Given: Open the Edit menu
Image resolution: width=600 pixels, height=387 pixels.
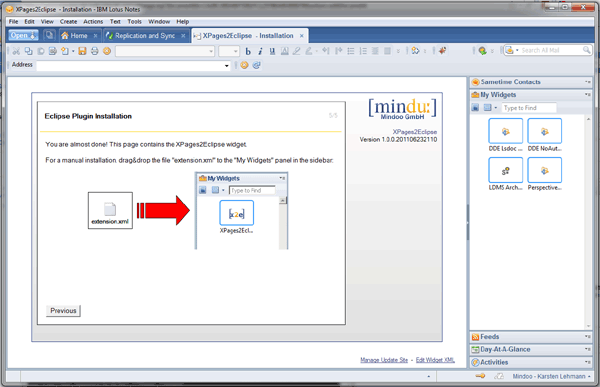Looking at the screenshot, I should [29, 22].
